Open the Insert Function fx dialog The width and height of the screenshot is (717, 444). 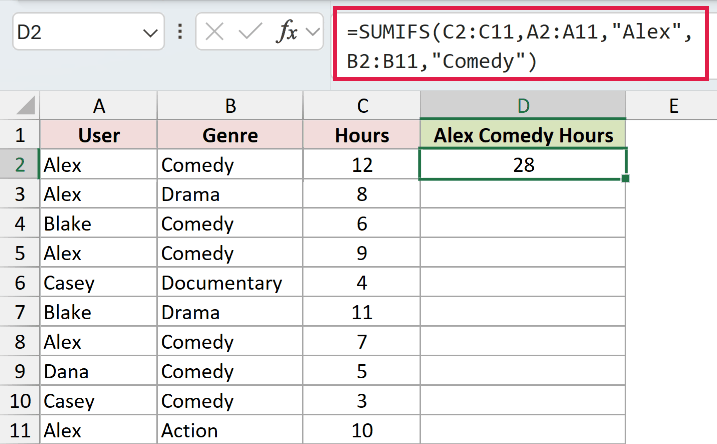pos(287,32)
